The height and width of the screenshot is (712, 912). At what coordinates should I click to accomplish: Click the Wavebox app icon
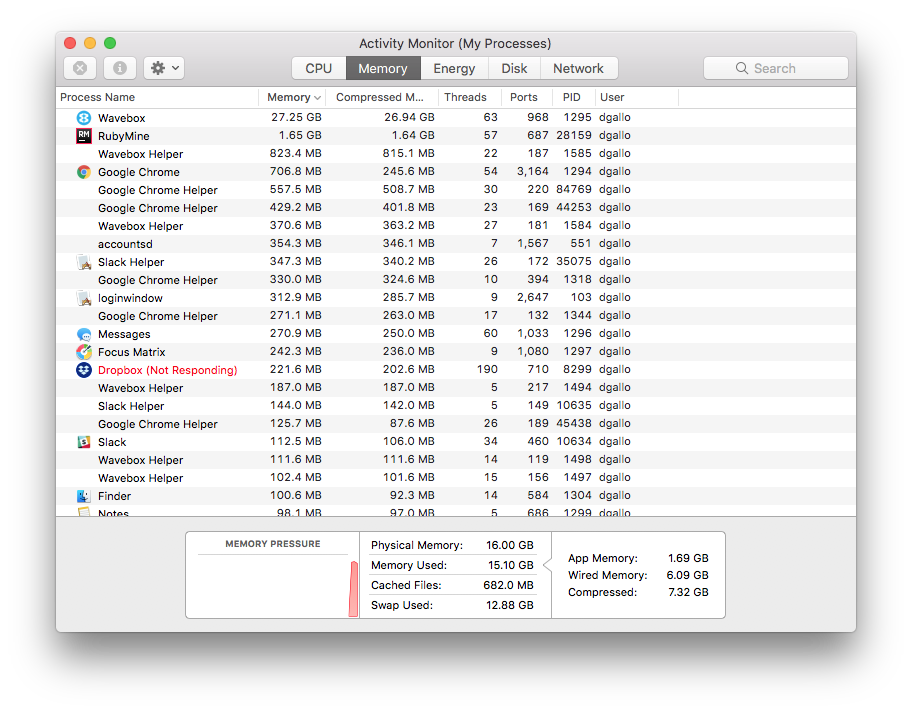84,118
